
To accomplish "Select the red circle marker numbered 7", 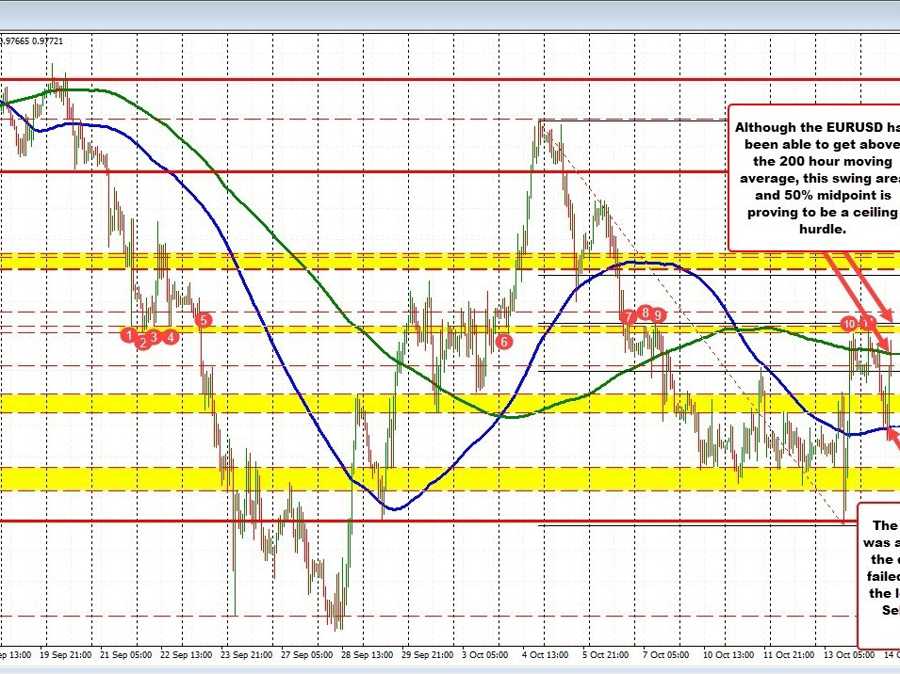I will tap(628, 316).
